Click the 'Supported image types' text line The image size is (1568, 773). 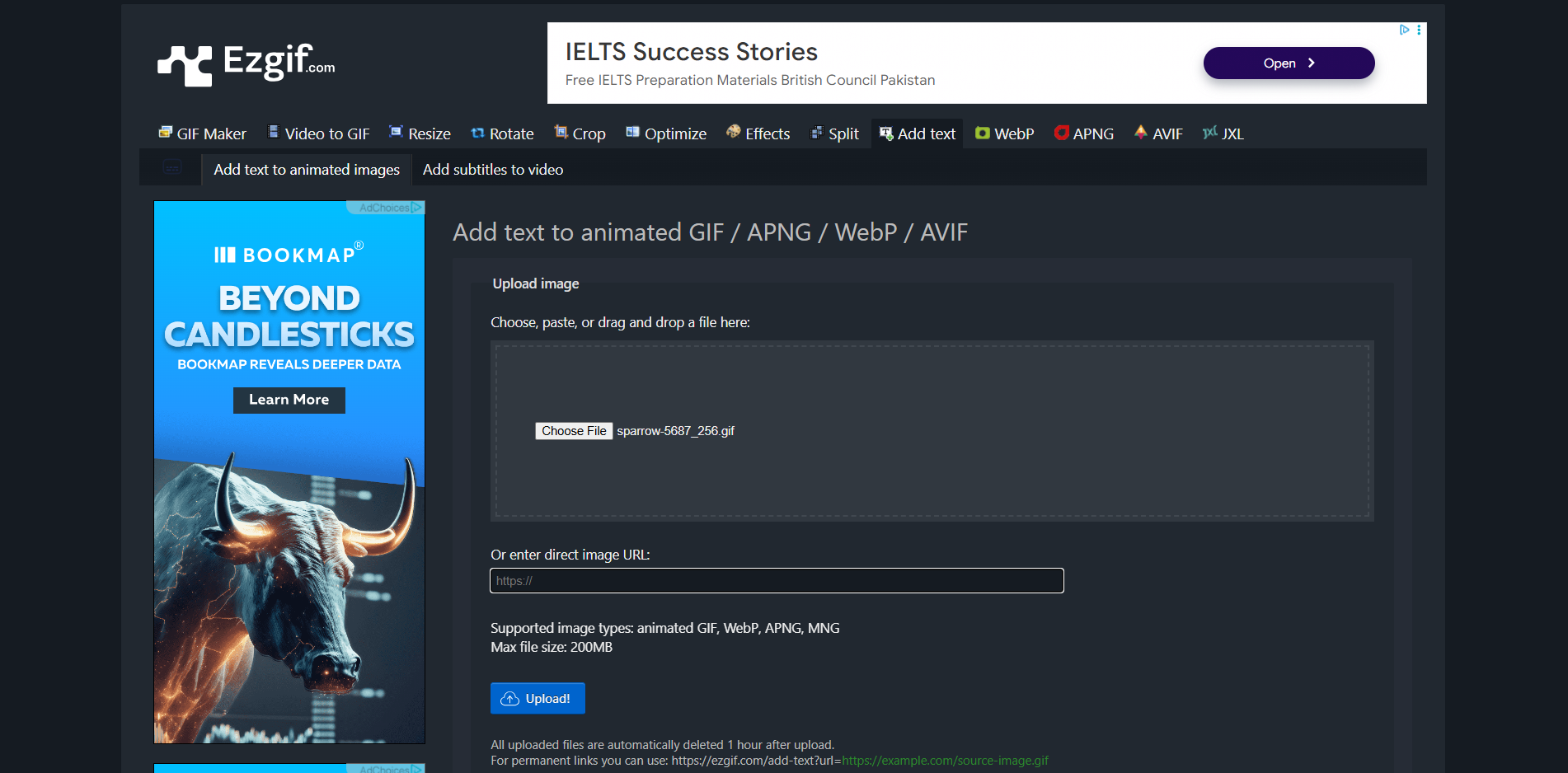(x=665, y=628)
